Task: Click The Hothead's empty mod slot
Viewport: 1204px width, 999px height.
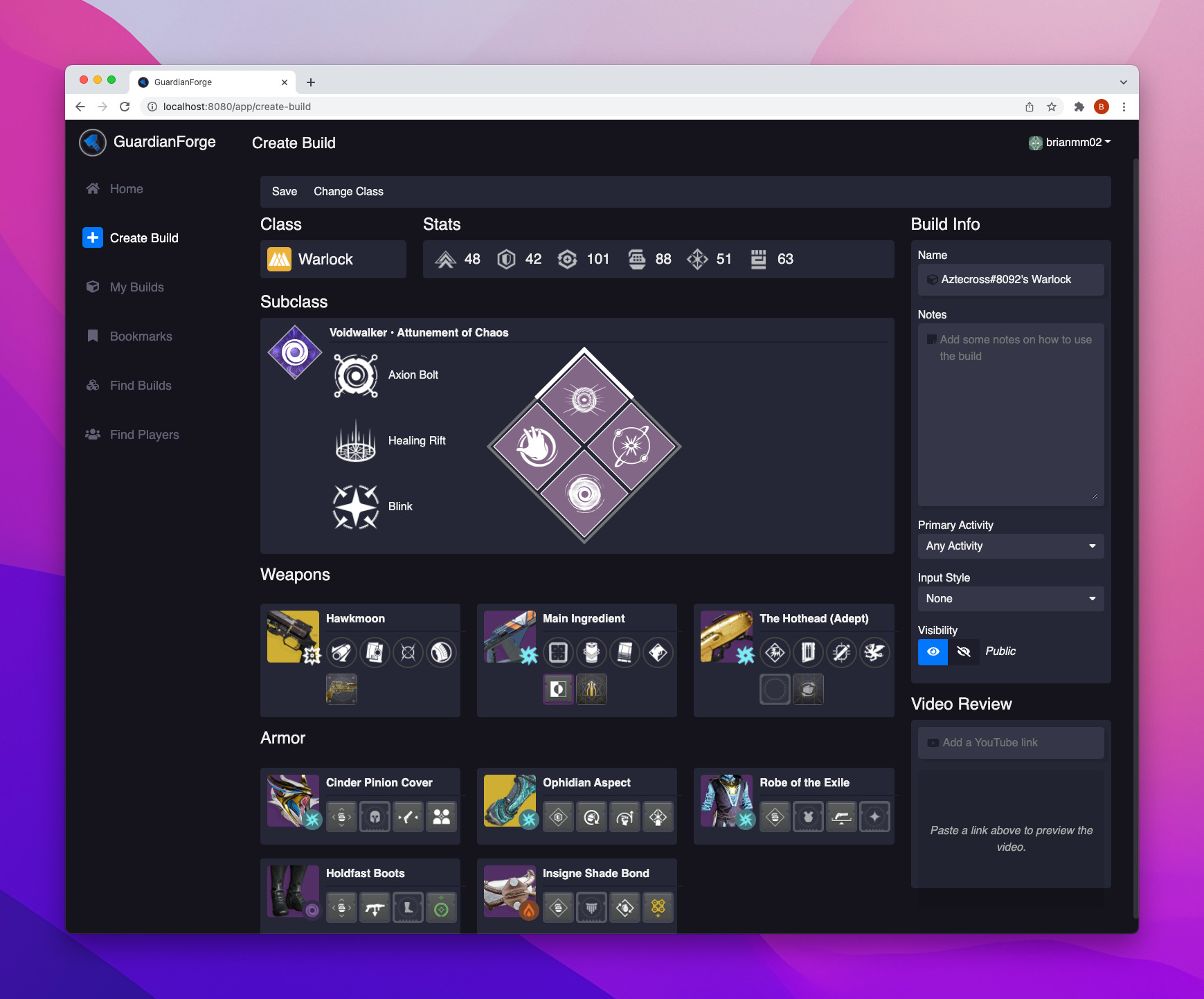Action: 775,689
